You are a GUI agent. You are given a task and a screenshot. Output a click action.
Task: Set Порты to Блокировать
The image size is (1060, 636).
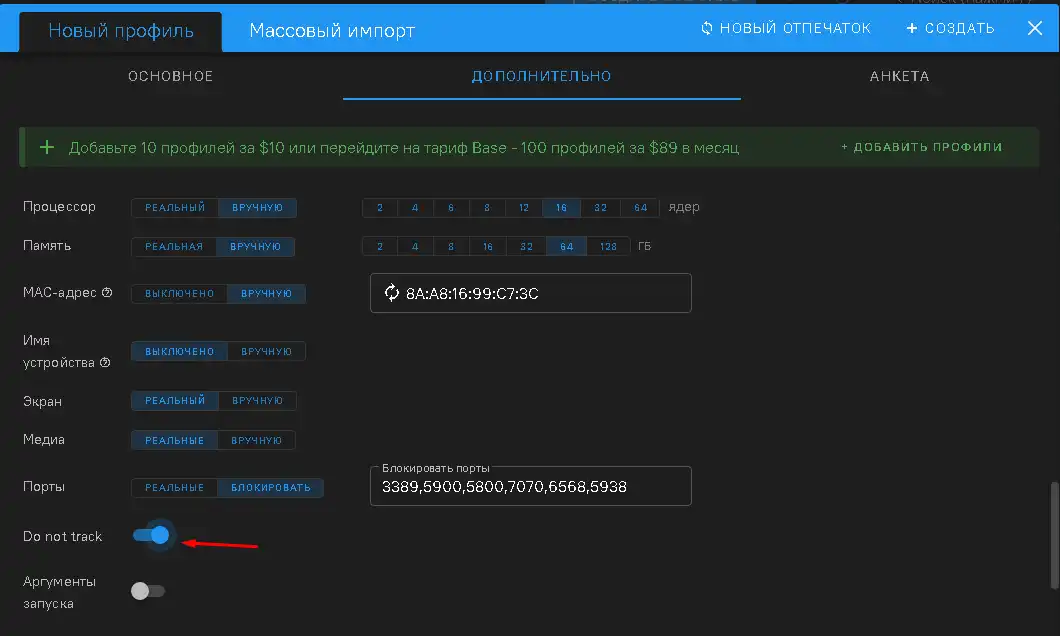click(270, 487)
